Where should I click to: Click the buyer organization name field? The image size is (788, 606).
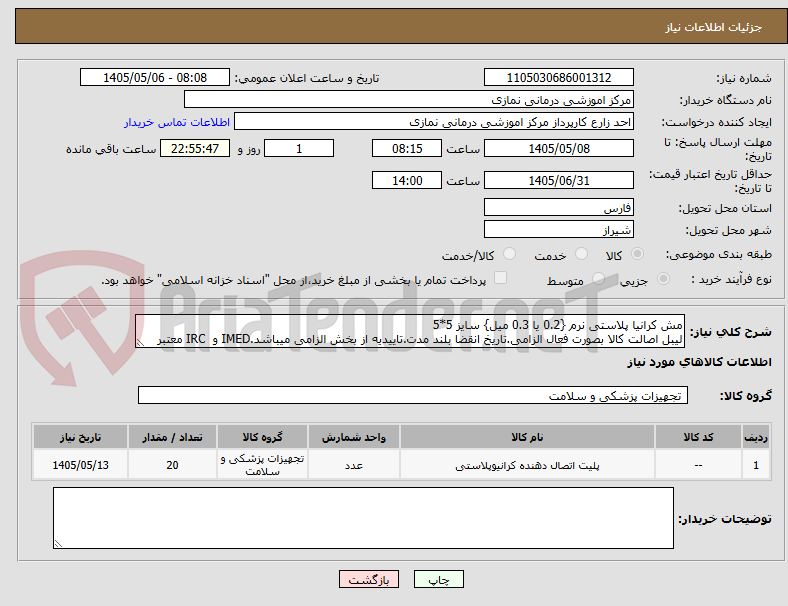pos(409,99)
